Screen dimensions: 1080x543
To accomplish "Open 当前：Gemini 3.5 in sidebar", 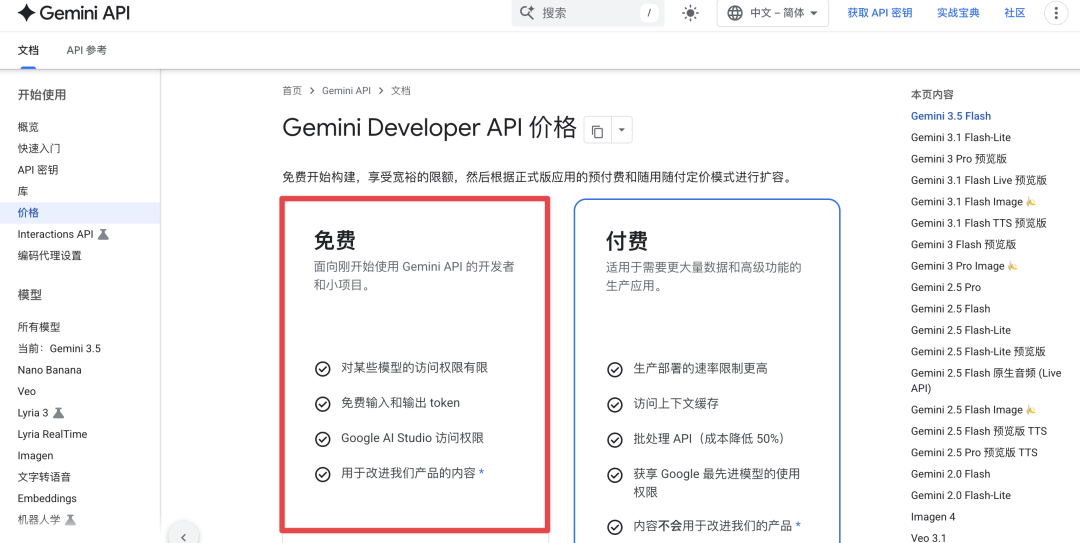I will (x=59, y=349).
